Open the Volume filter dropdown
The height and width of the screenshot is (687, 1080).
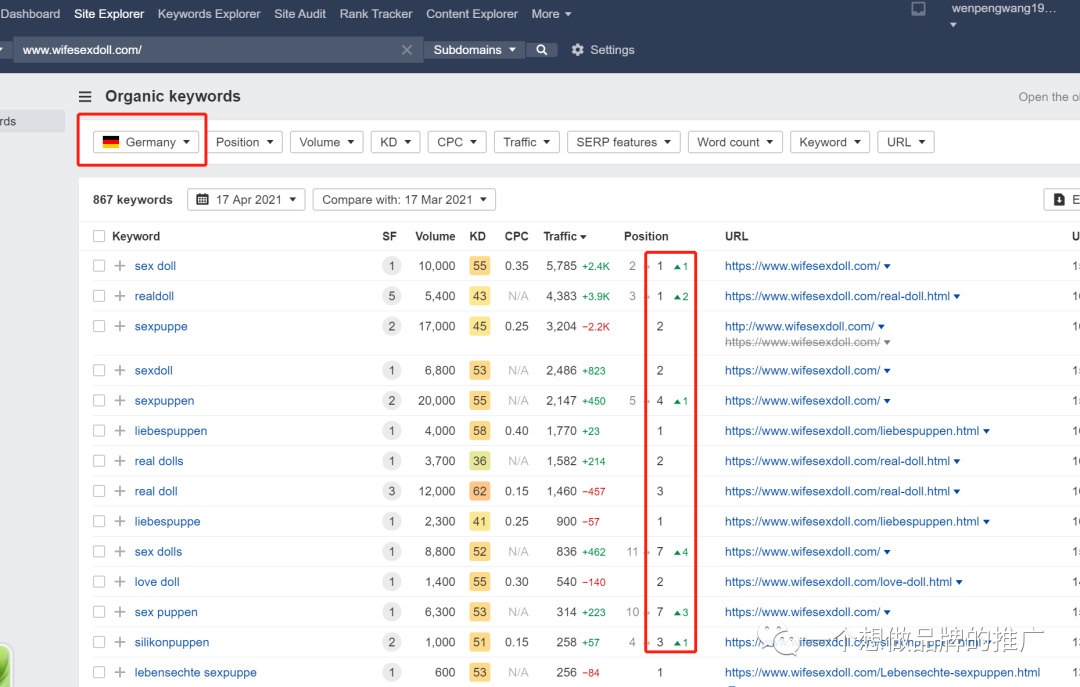(326, 142)
